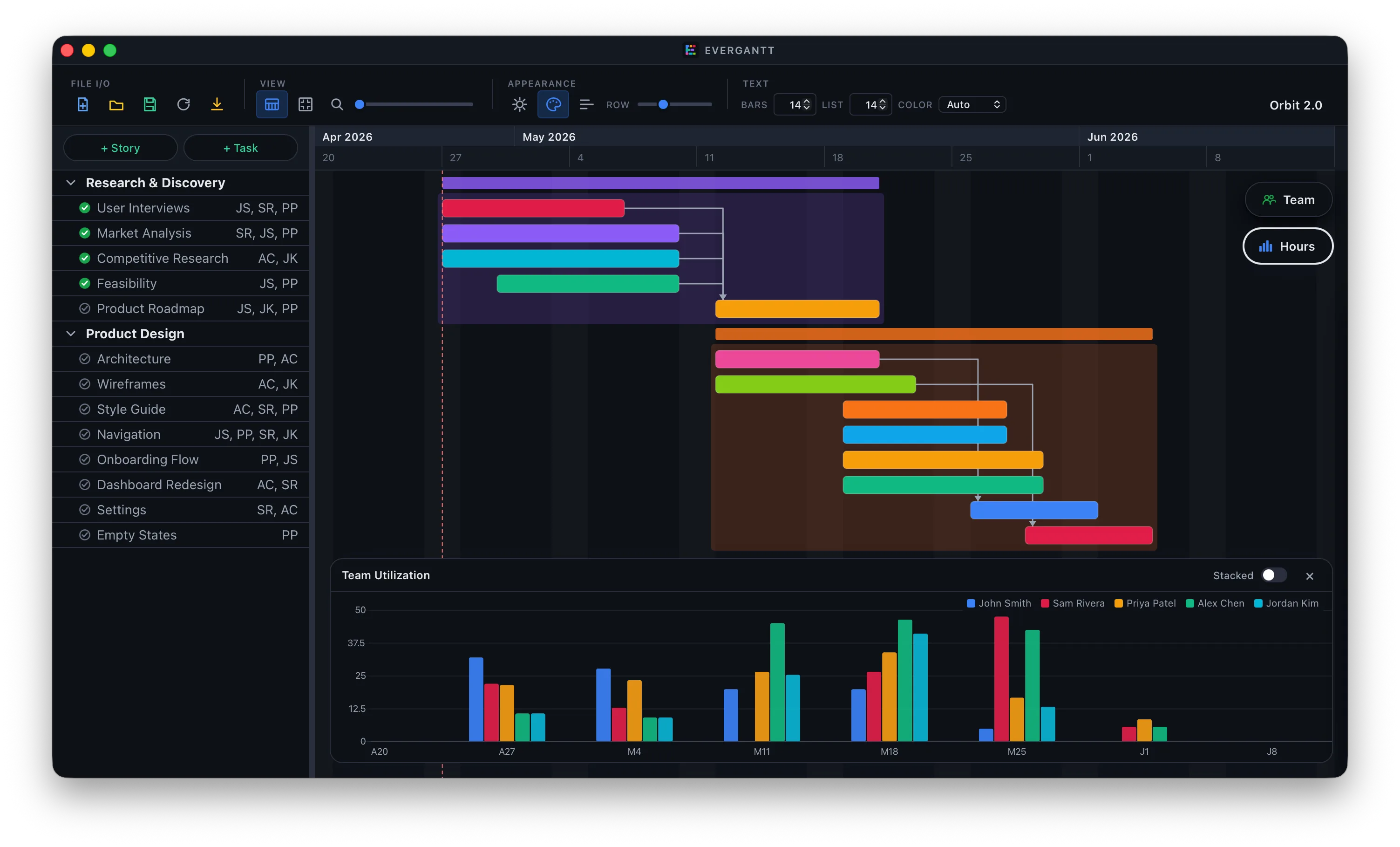Mark Product Roadmap task as complete

(x=85, y=309)
